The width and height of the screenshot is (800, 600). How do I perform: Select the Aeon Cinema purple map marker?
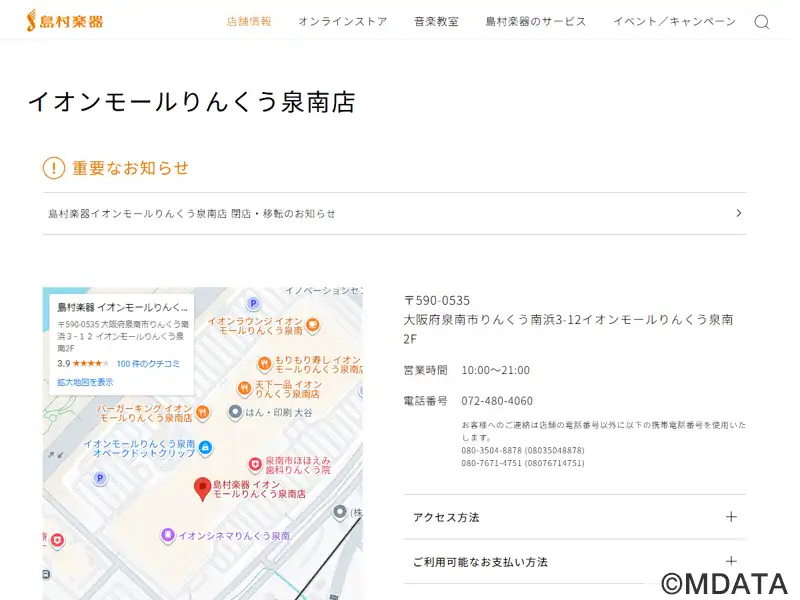click(x=168, y=536)
